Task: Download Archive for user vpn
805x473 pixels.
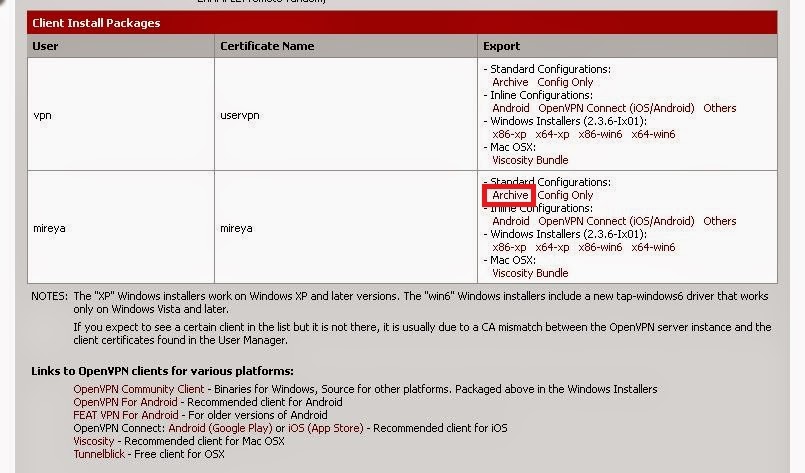Action: (x=510, y=82)
